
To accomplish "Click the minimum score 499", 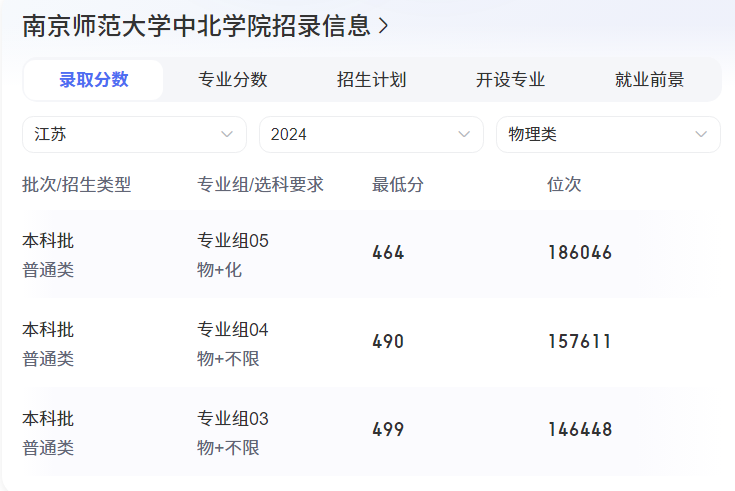I will (388, 430).
